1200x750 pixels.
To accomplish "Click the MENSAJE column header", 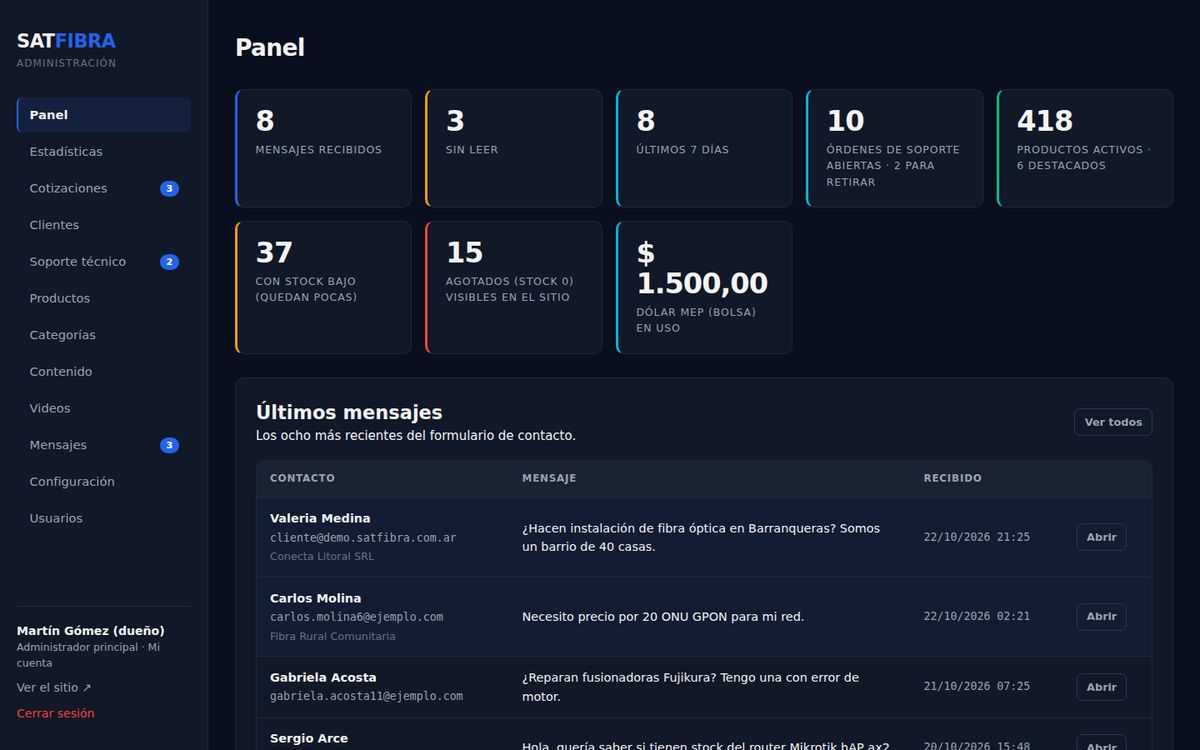I will point(549,478).
